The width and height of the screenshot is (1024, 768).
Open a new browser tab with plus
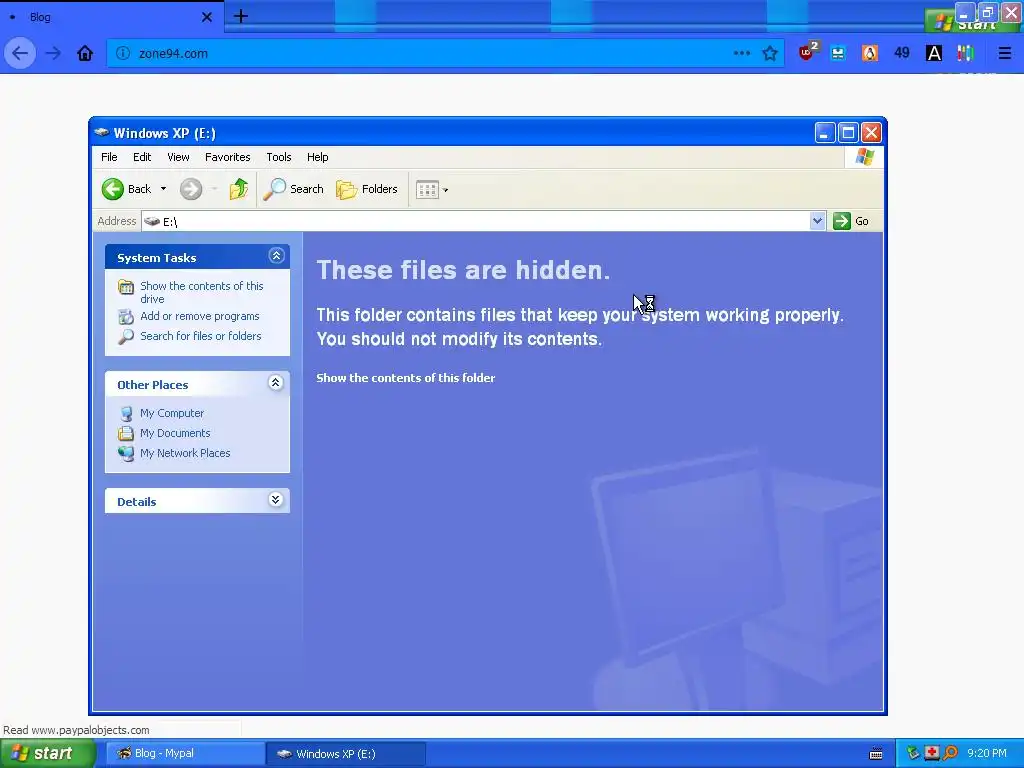click(240, 16)
